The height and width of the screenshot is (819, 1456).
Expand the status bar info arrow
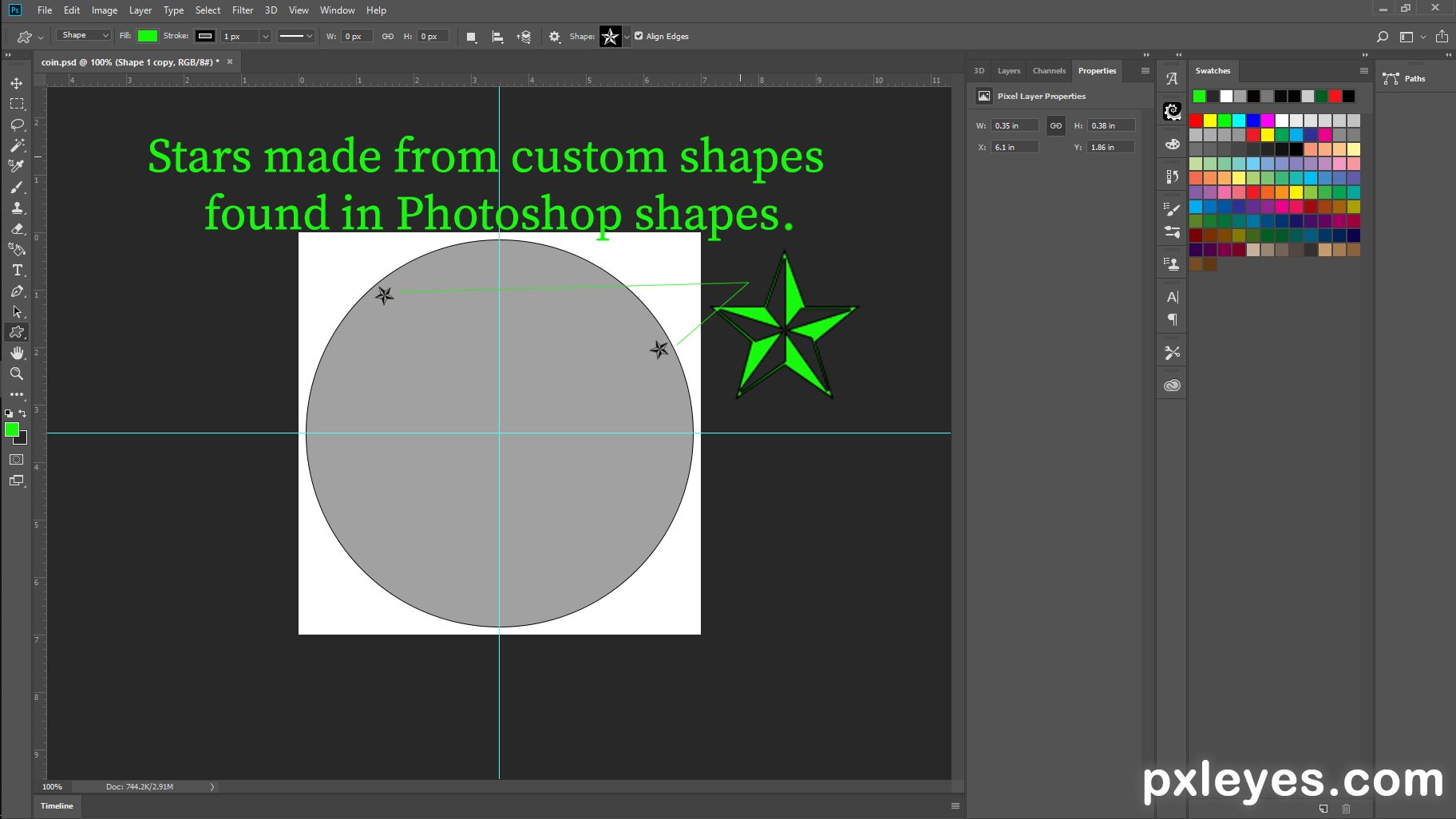(x=212, y=787)
